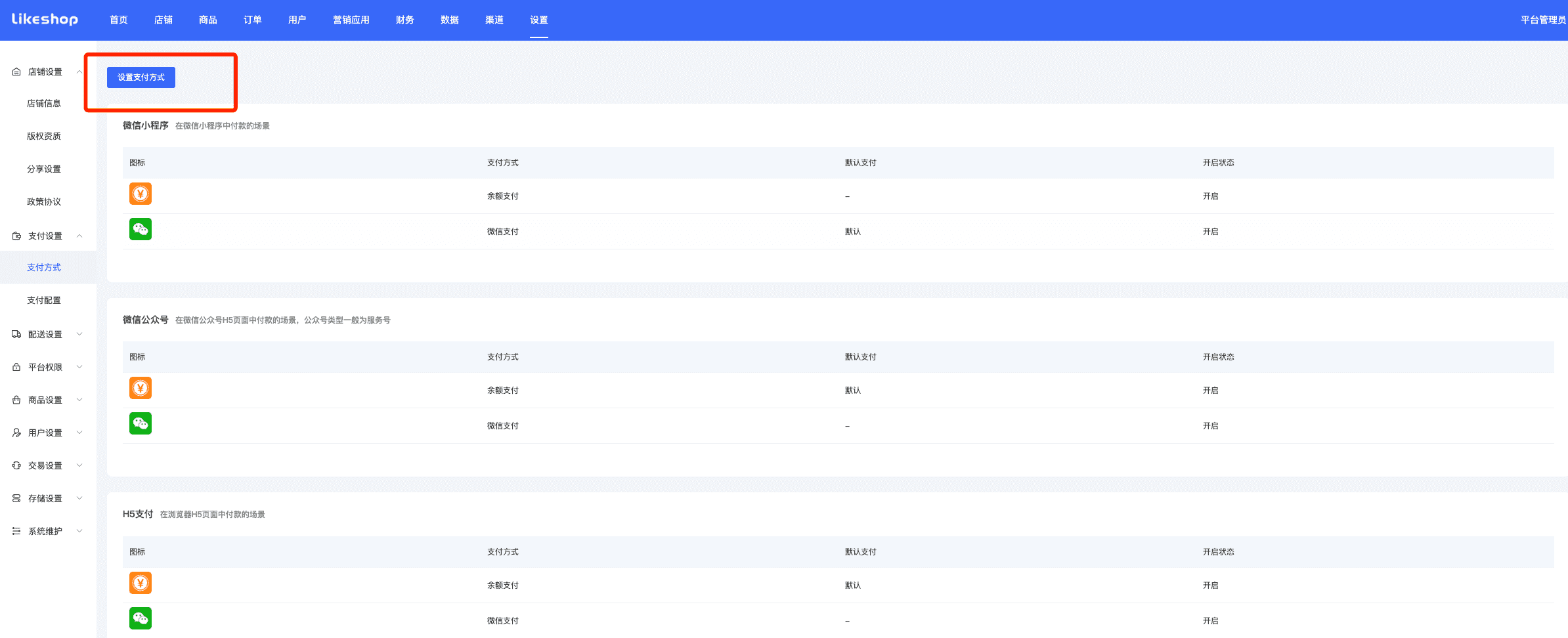Image resolution: width=1568 pixels, height=638 pixels.
Task: Click 微信支付 green icon under 微信公众号
Action: coord(141,423)
